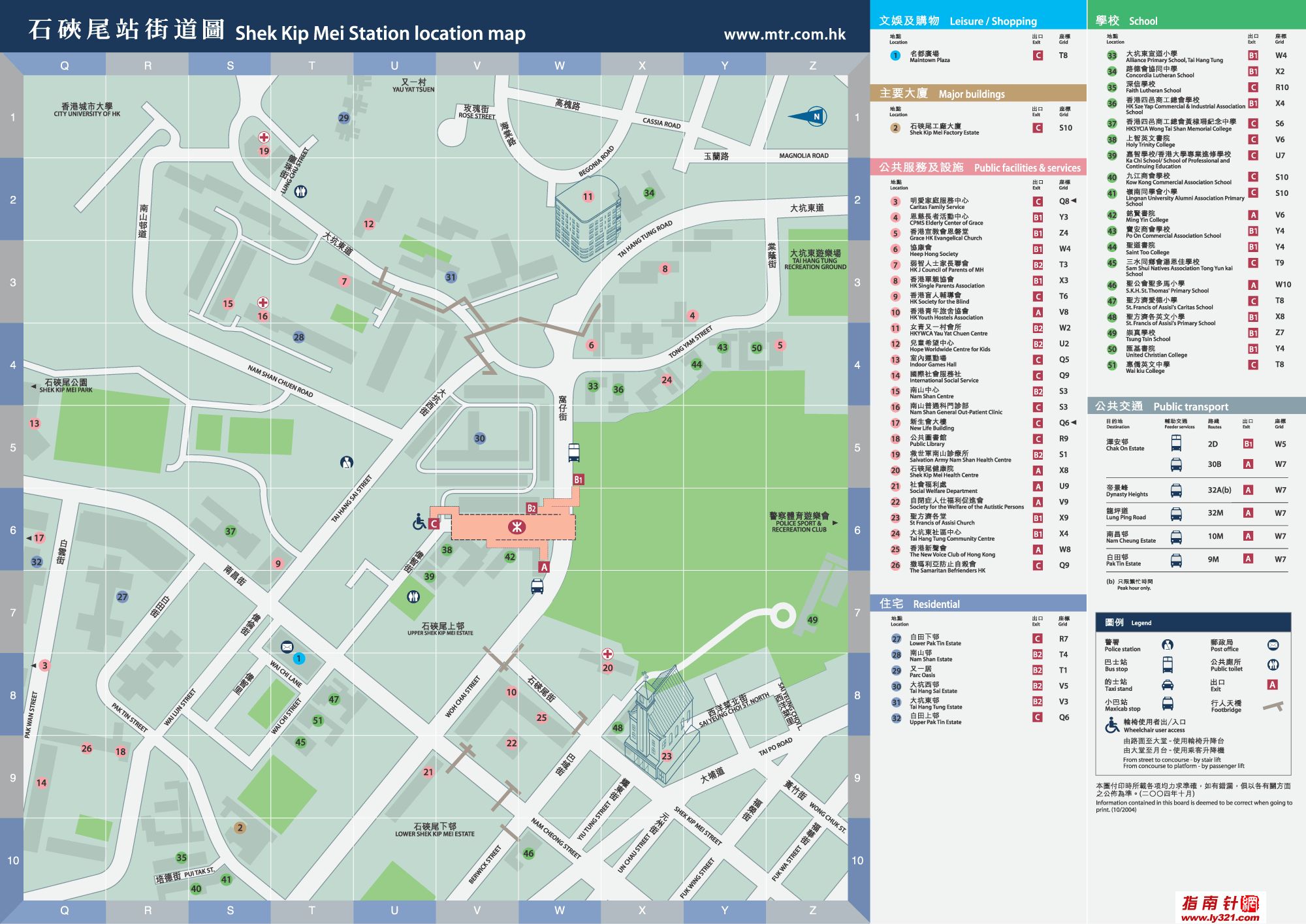Open the www.mtr.com.hk link

pyautogui.click(x=784, y=34)
